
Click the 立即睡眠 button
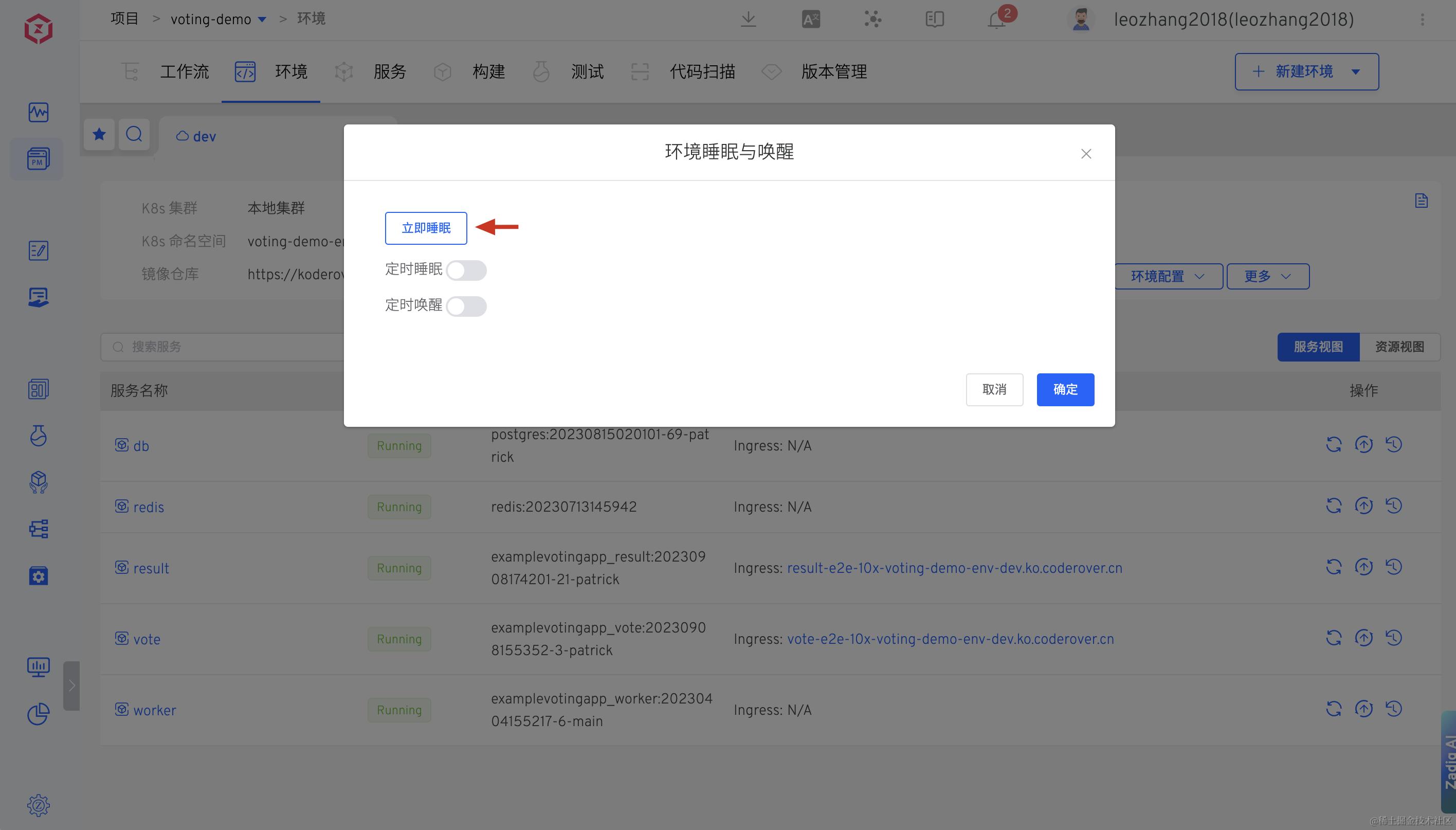426,228
